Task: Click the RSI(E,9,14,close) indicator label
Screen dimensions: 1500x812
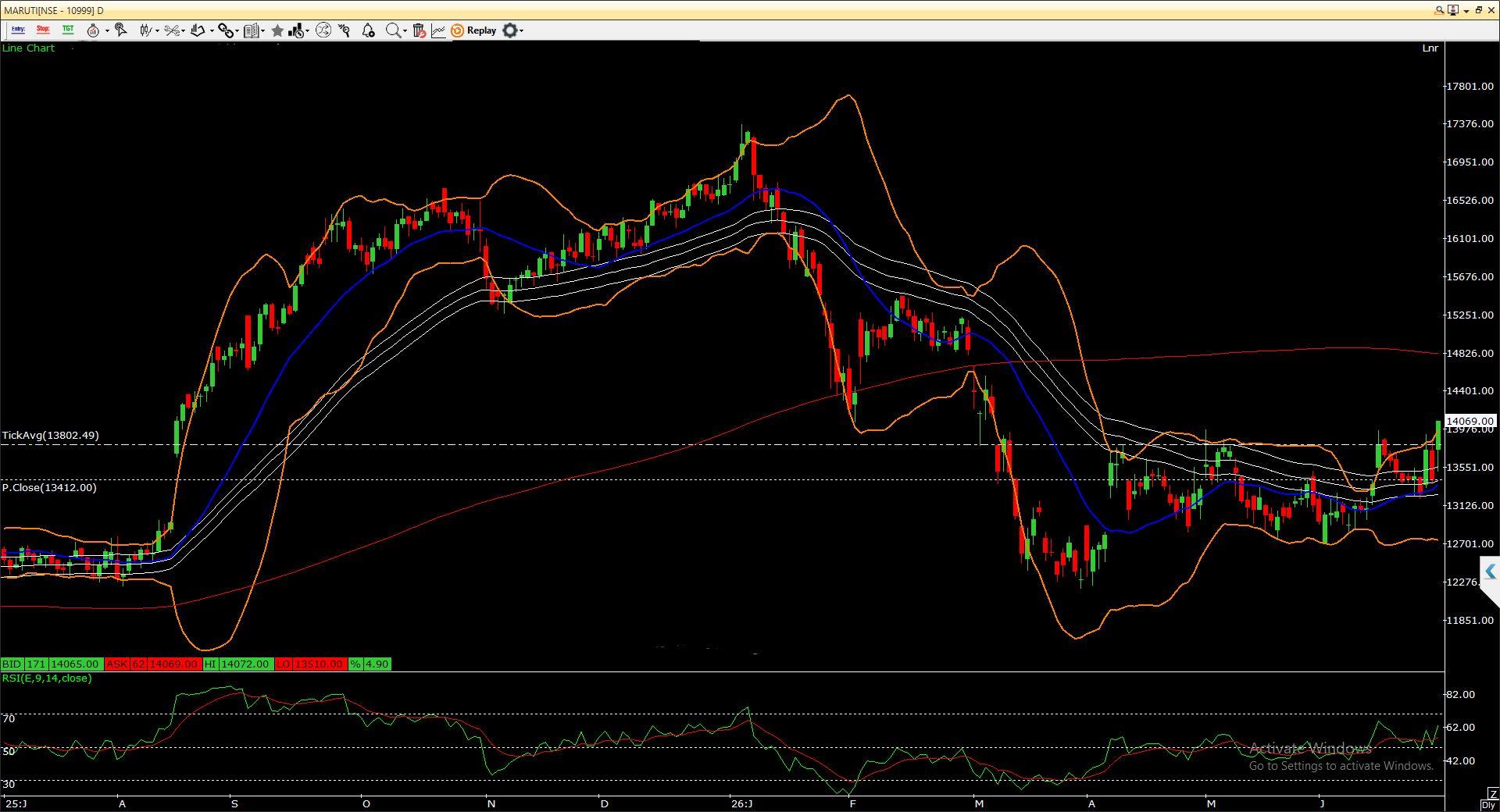Action: click(47, 678)
